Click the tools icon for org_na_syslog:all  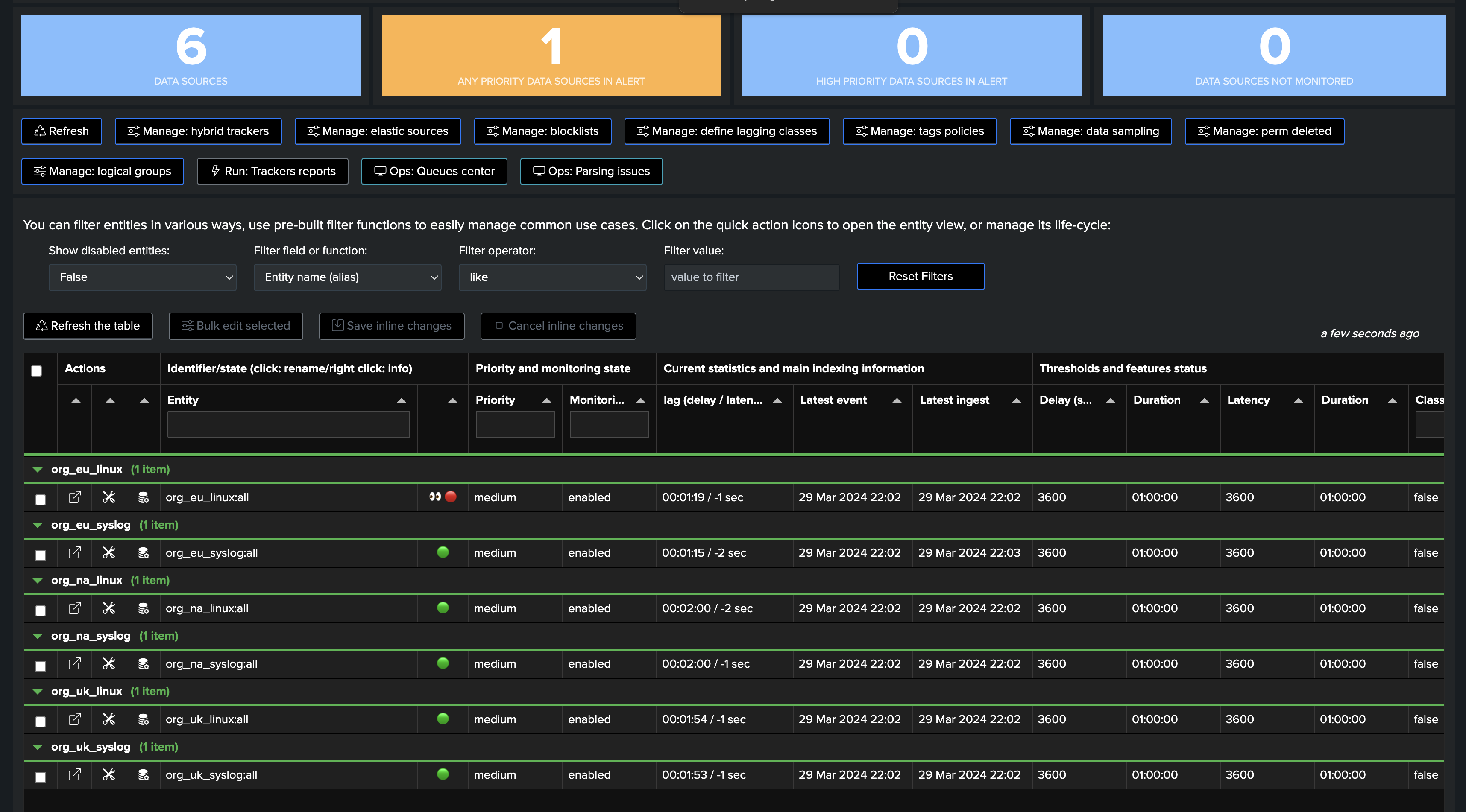point(108,663)
